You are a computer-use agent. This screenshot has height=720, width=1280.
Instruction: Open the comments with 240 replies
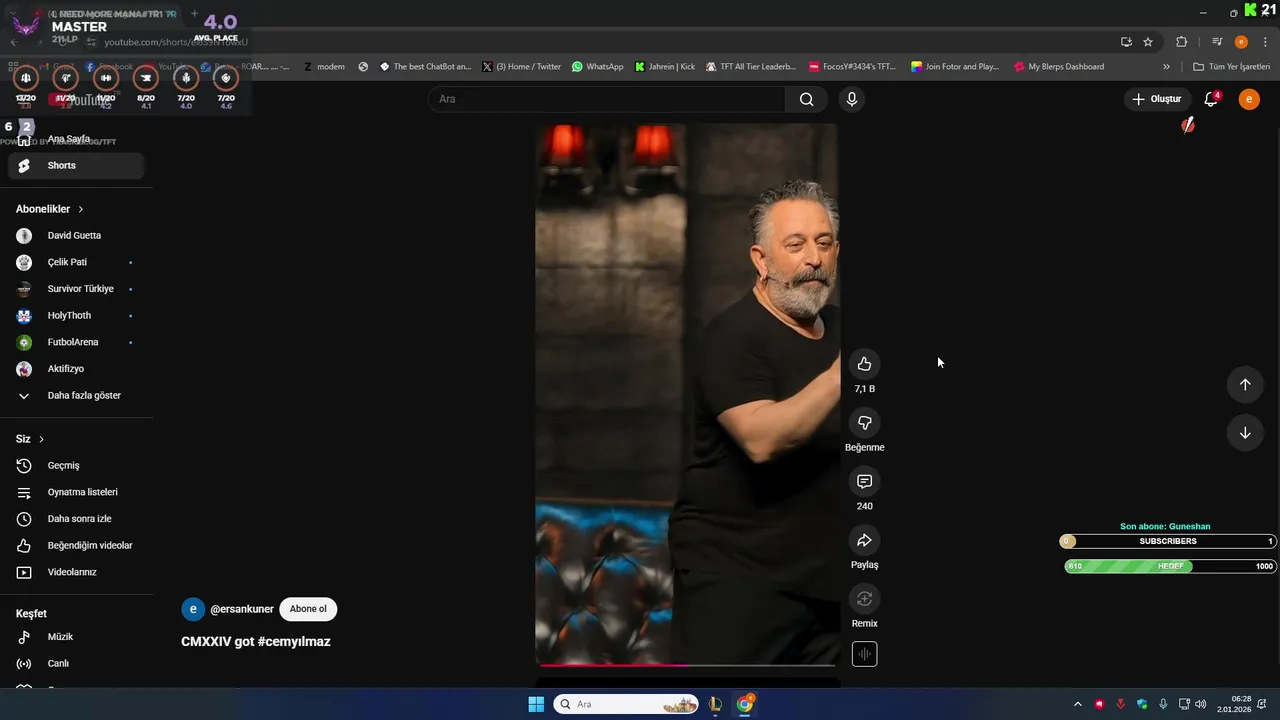pos(864,482)
